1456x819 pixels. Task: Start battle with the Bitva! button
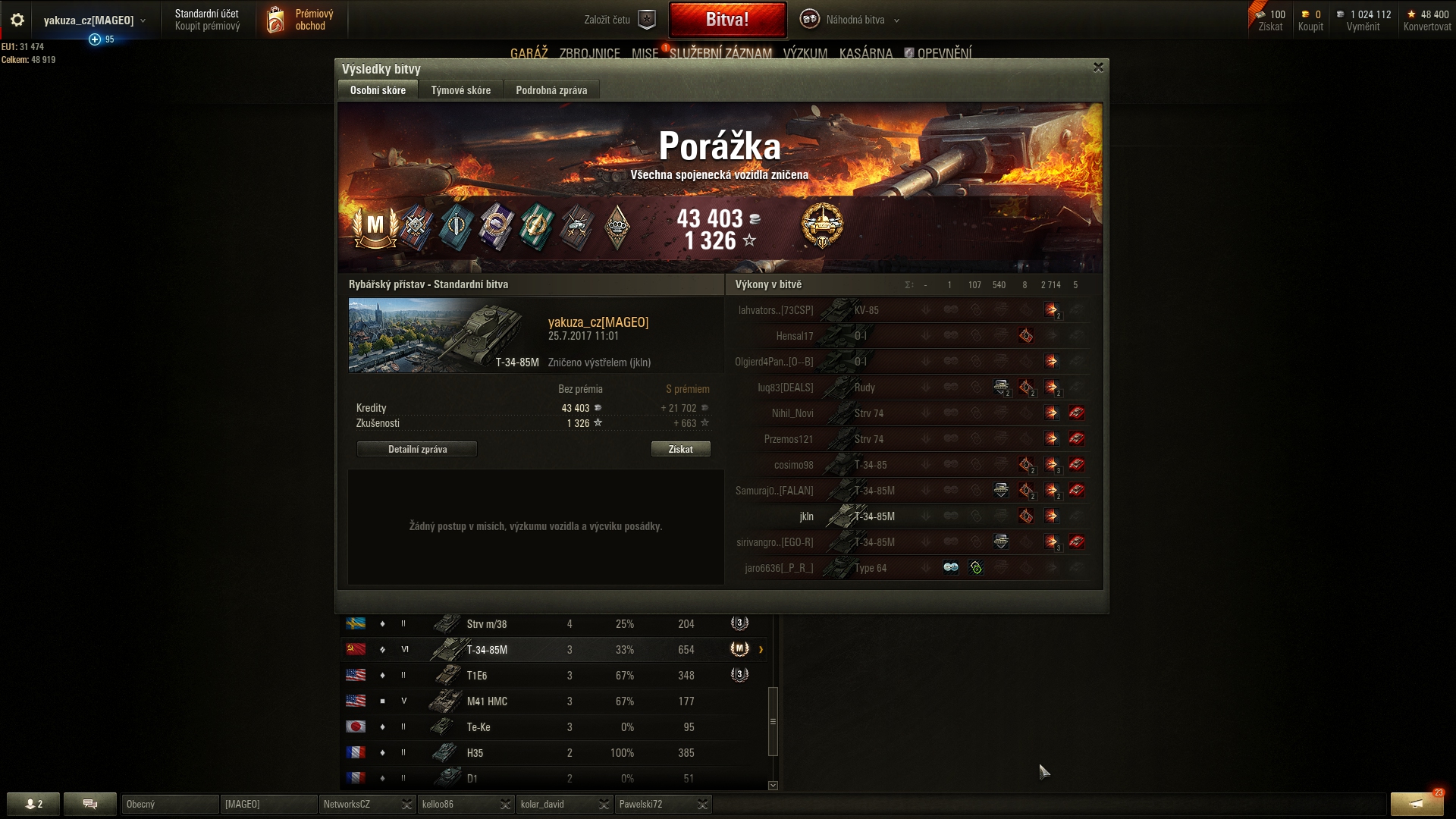727,20
